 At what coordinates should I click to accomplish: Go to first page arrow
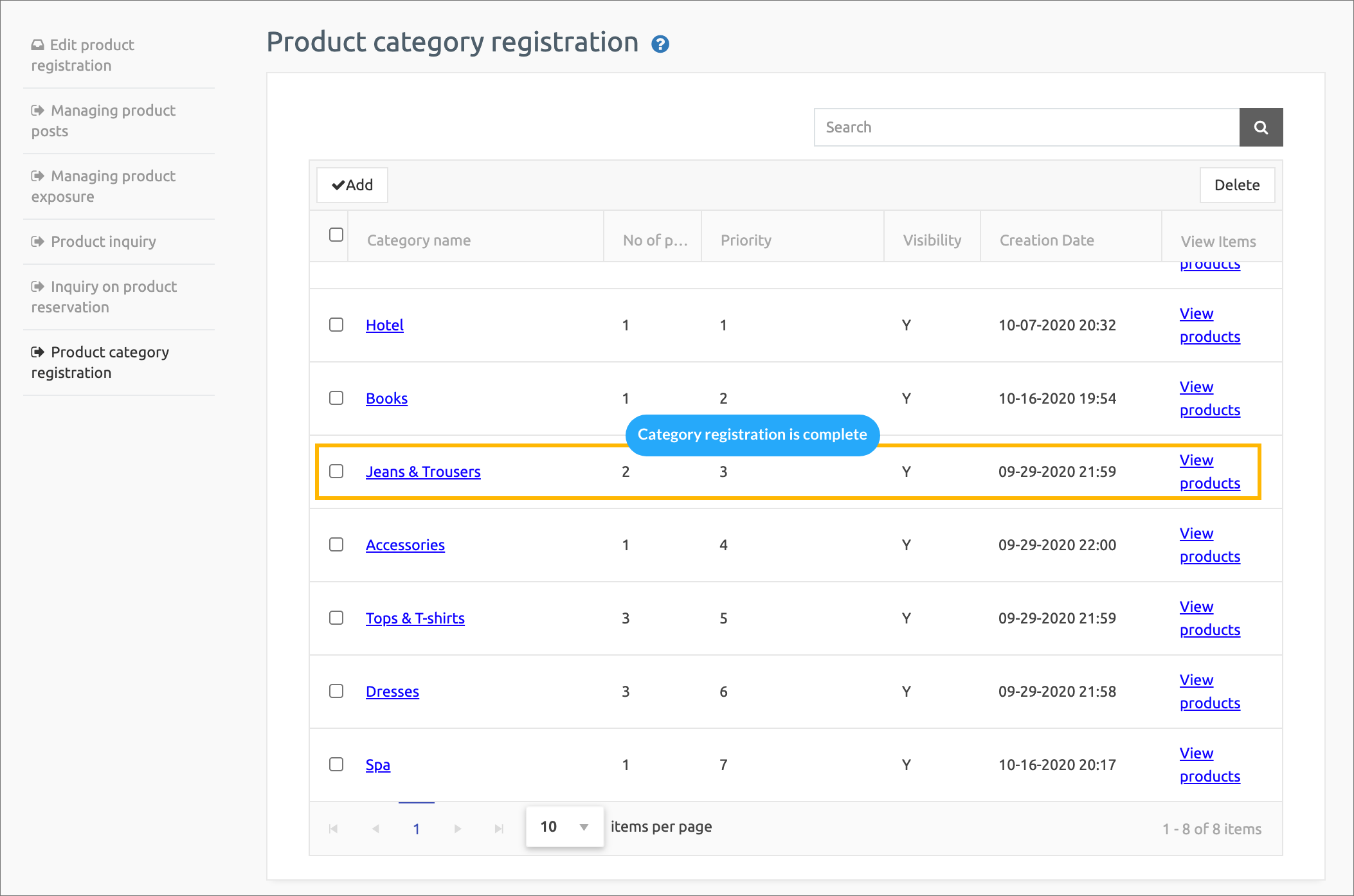[333, 829]
